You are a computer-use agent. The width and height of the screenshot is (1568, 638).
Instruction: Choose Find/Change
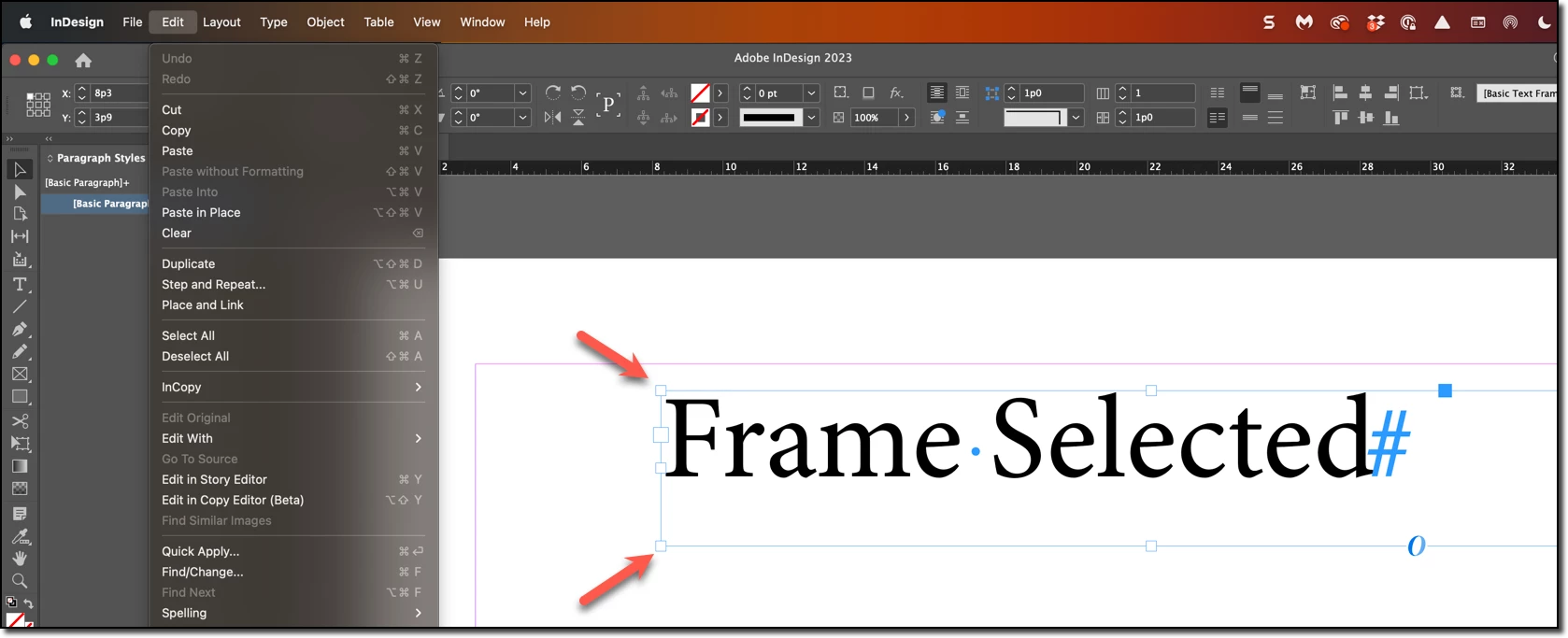[292, 572]
